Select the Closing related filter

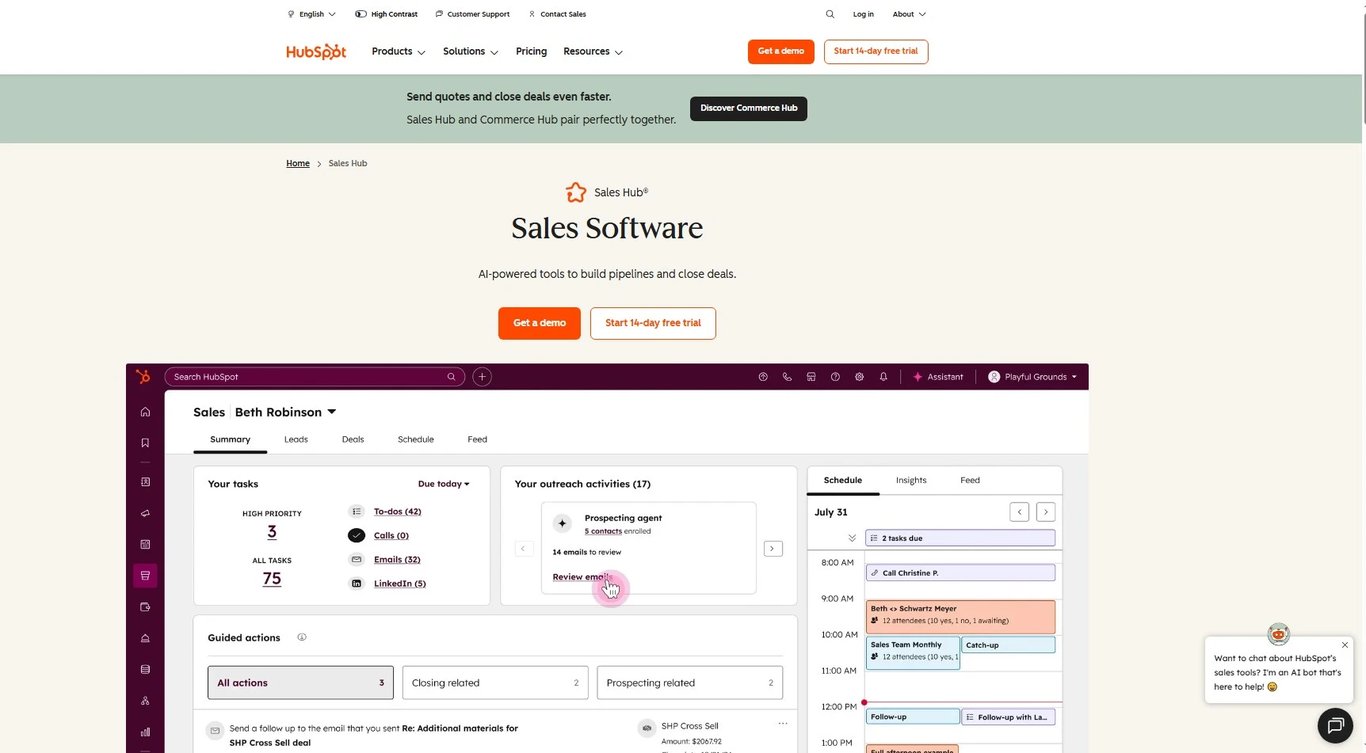[x=495, y=683]
